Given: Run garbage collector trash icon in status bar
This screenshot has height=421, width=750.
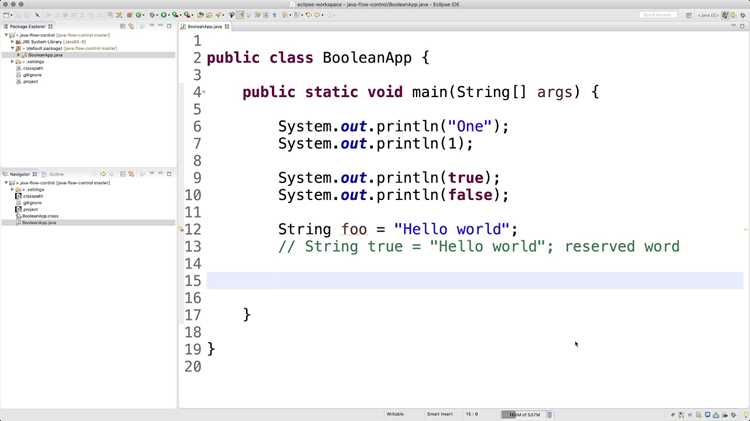Looking at the screenshot, I should (x=549, y=414).
